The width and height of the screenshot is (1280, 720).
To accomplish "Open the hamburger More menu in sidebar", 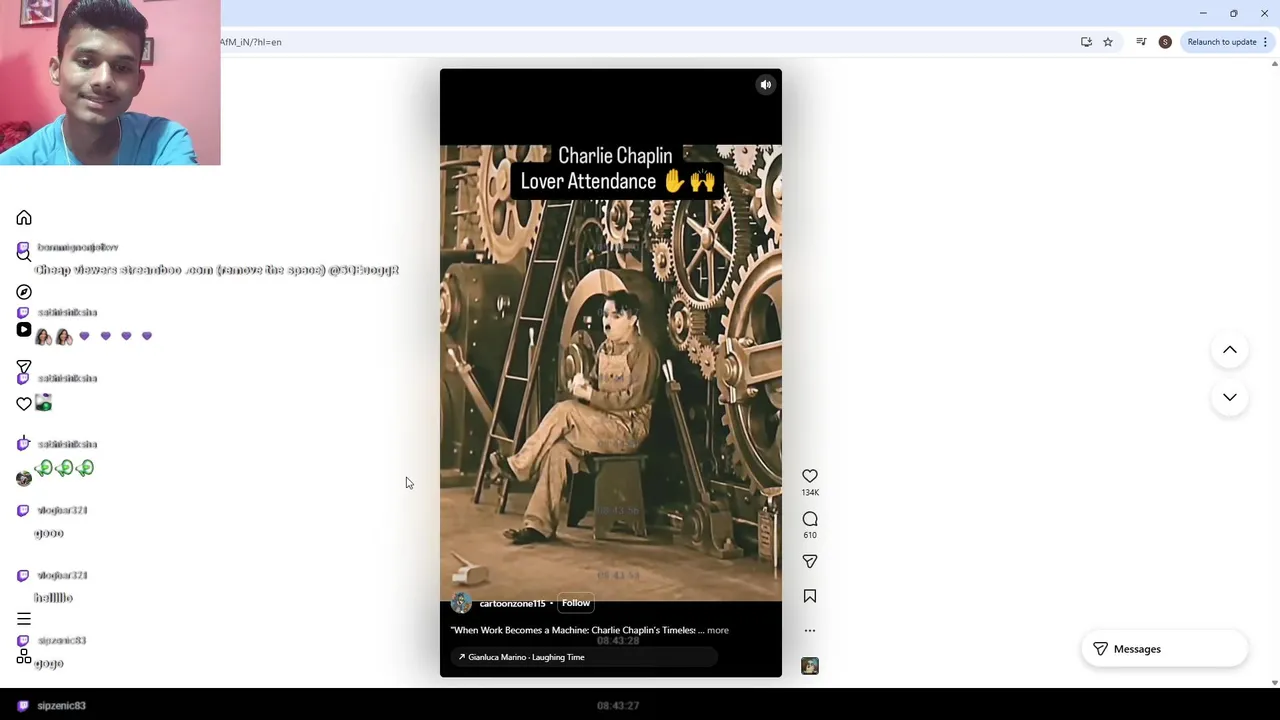I will [24, 619].
